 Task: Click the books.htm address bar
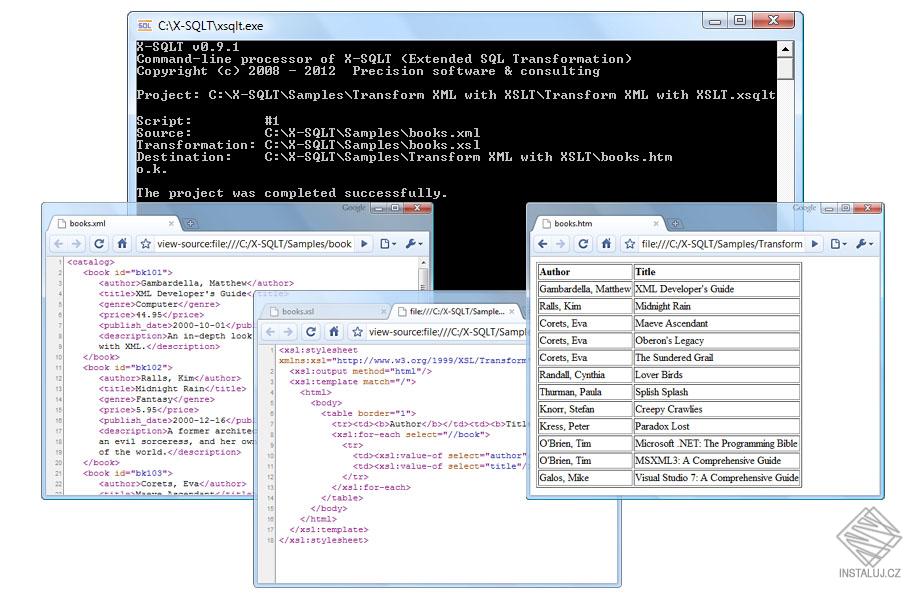tap(722, 244)
